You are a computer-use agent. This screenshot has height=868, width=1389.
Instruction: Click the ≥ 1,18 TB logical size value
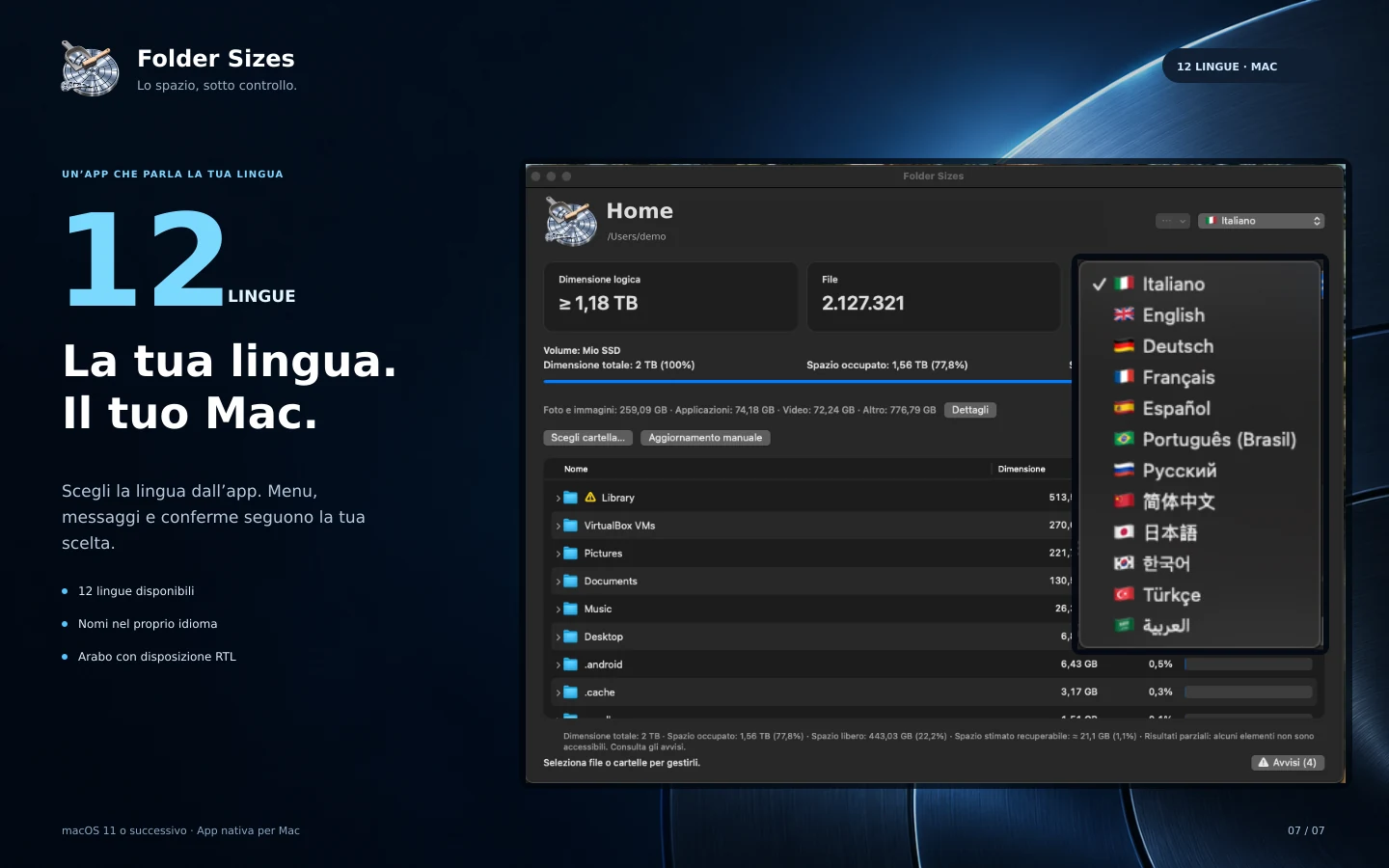click(x=598, y=304)
